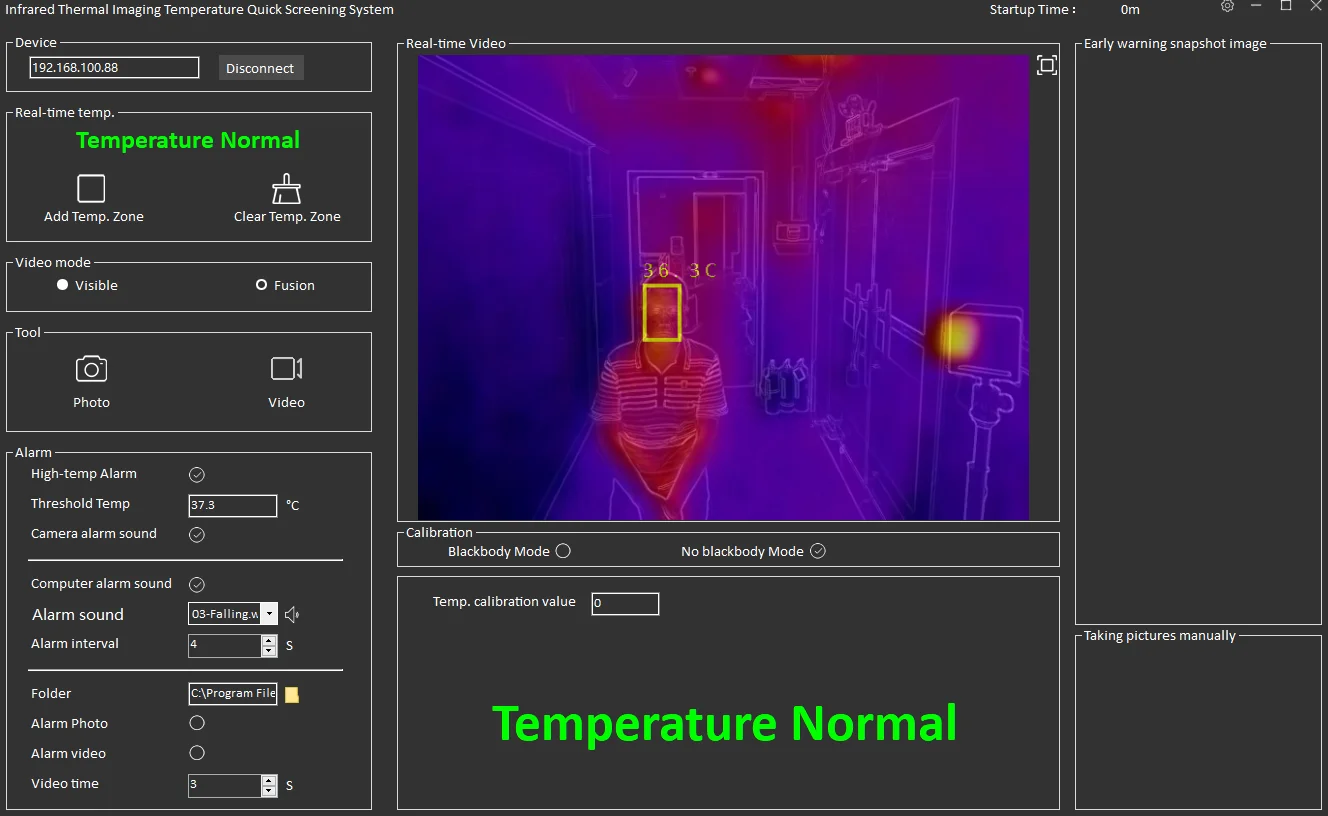Image resolution: width=1328 pixels, height=816 pixels.
Task: Open settings gear in title bar
Action: [x=1227, y=7]
